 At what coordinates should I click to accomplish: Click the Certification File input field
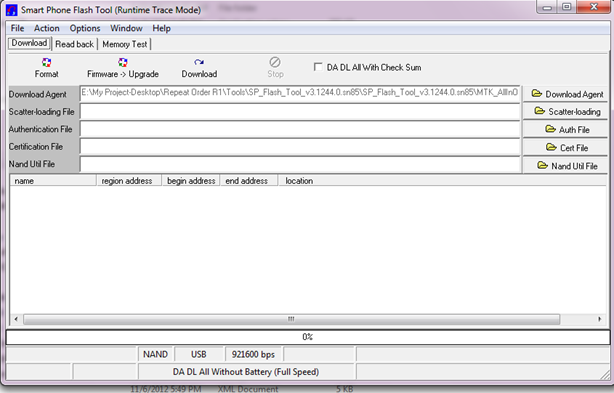300,147
